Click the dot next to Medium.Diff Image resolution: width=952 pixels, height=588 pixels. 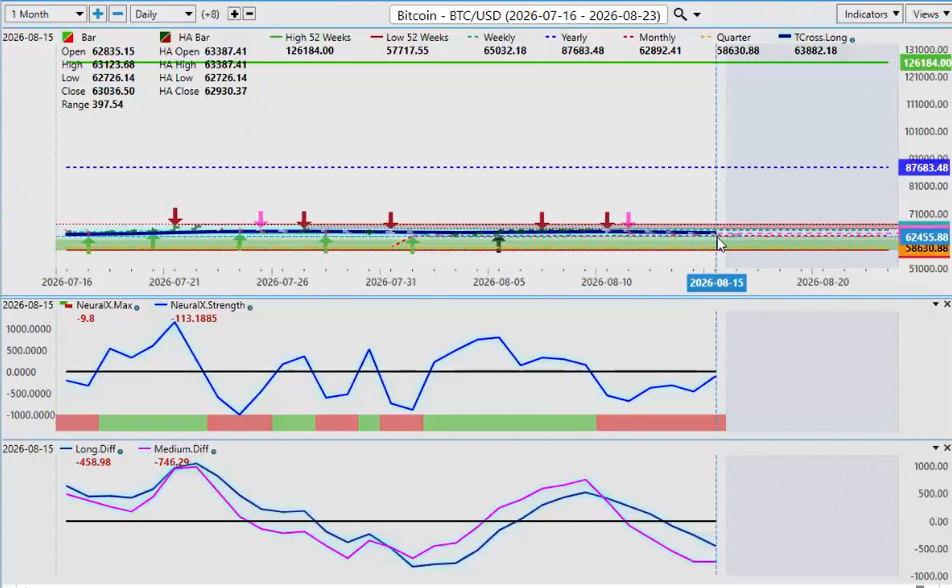click(213, 451)
